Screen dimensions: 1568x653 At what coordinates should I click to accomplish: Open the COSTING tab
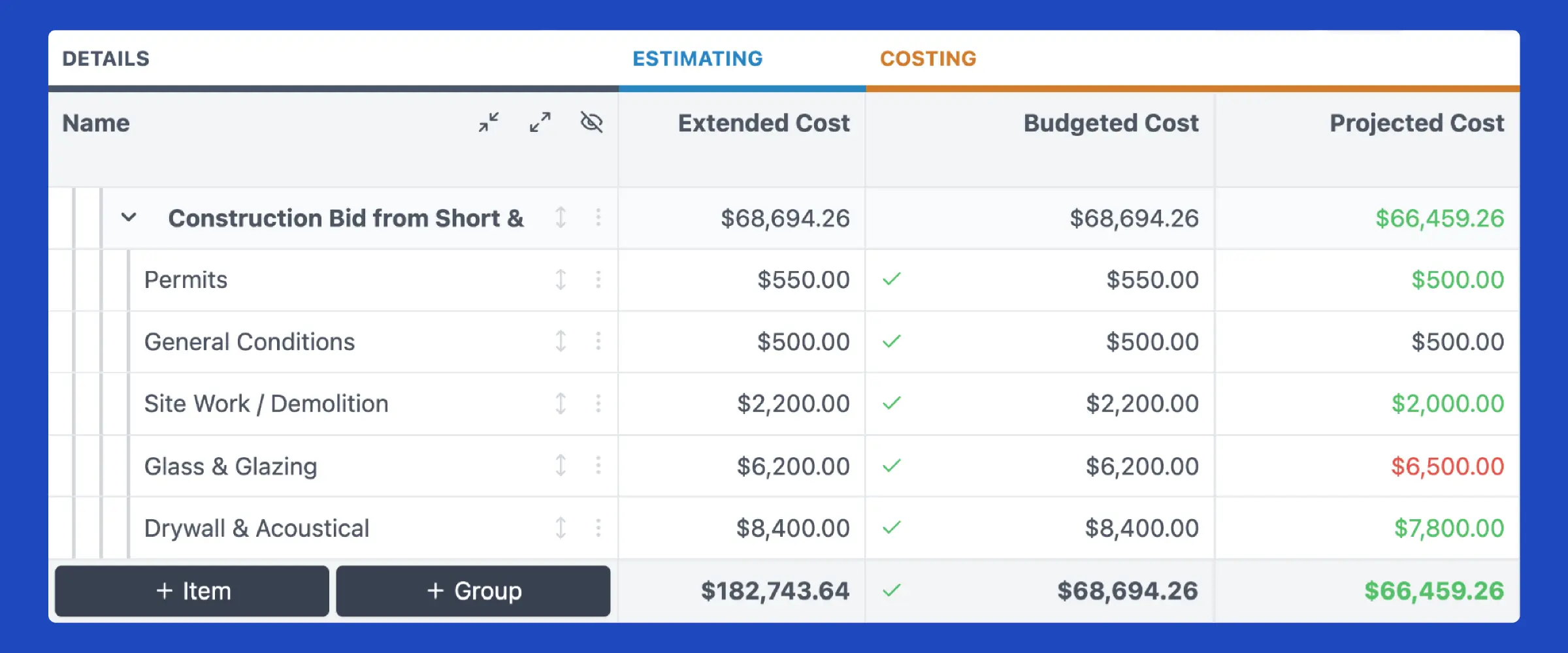pyautogui.click(x=928, y=58)
